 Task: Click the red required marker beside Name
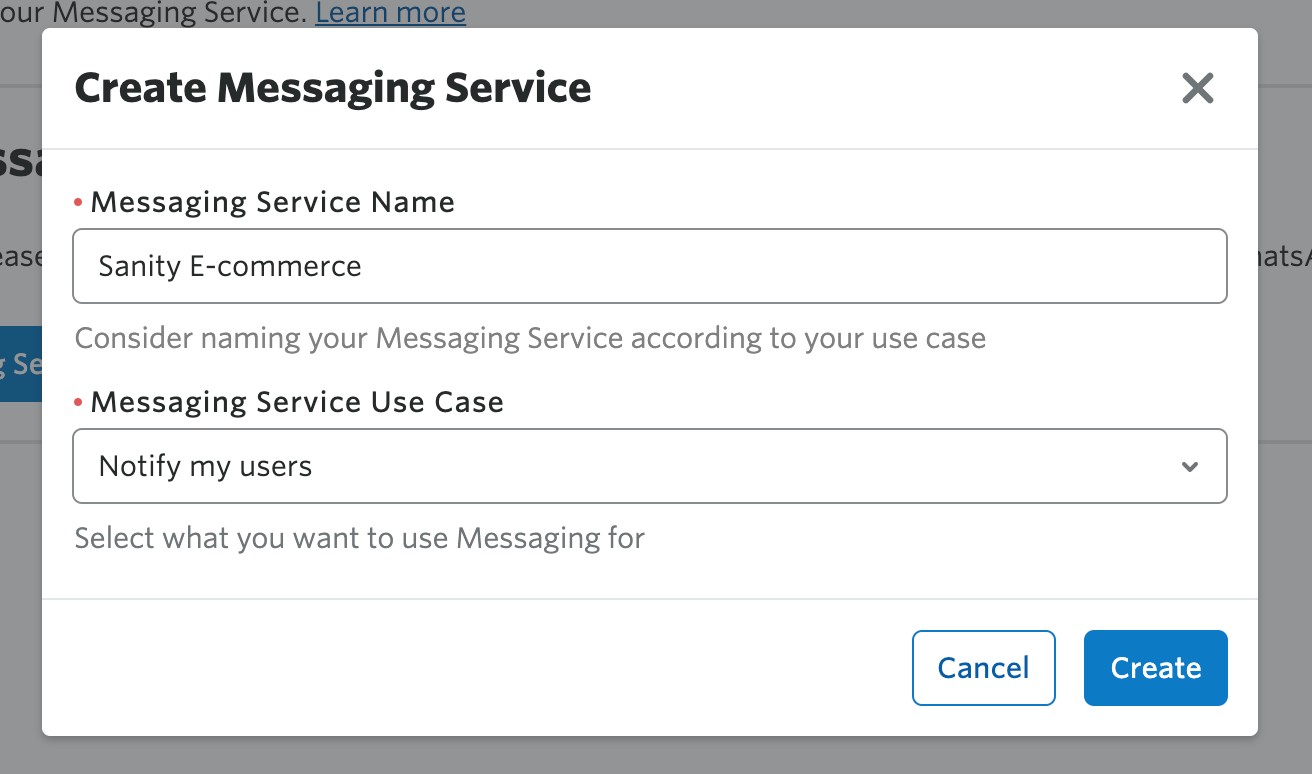tap(78, 201)
